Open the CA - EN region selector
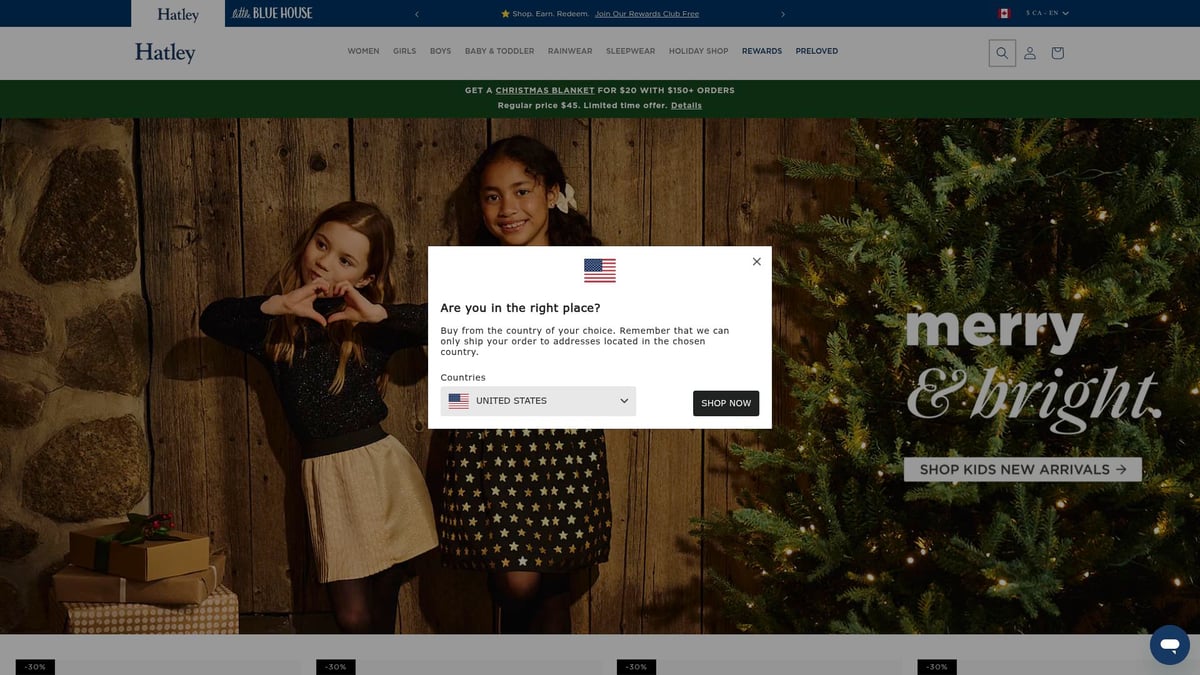Viewport: 1200px width, 675px height. [1046, 13]
